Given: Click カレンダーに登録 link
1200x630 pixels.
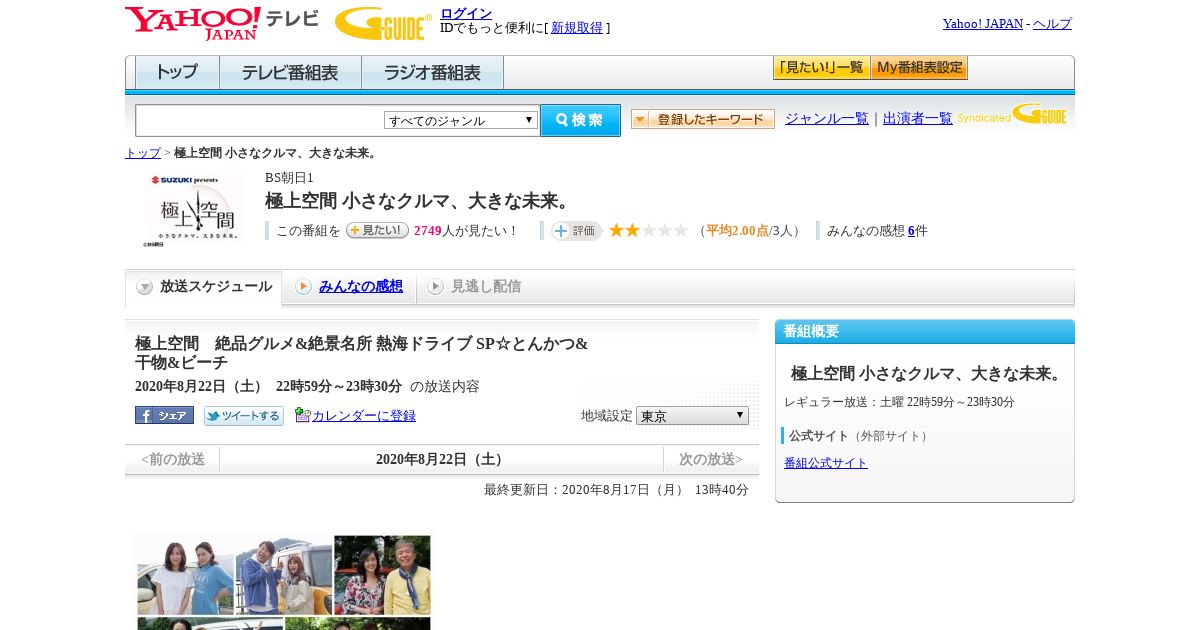Looking at the screenshot, I should click(x=364, y=416).
